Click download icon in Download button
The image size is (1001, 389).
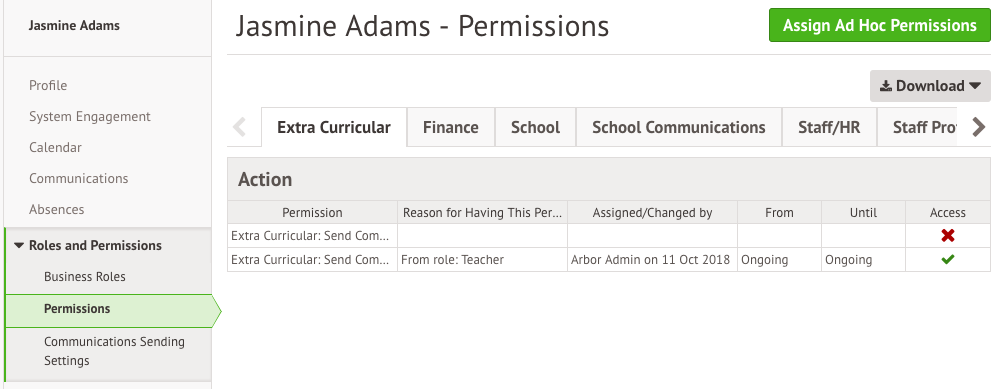pos(885,86)
